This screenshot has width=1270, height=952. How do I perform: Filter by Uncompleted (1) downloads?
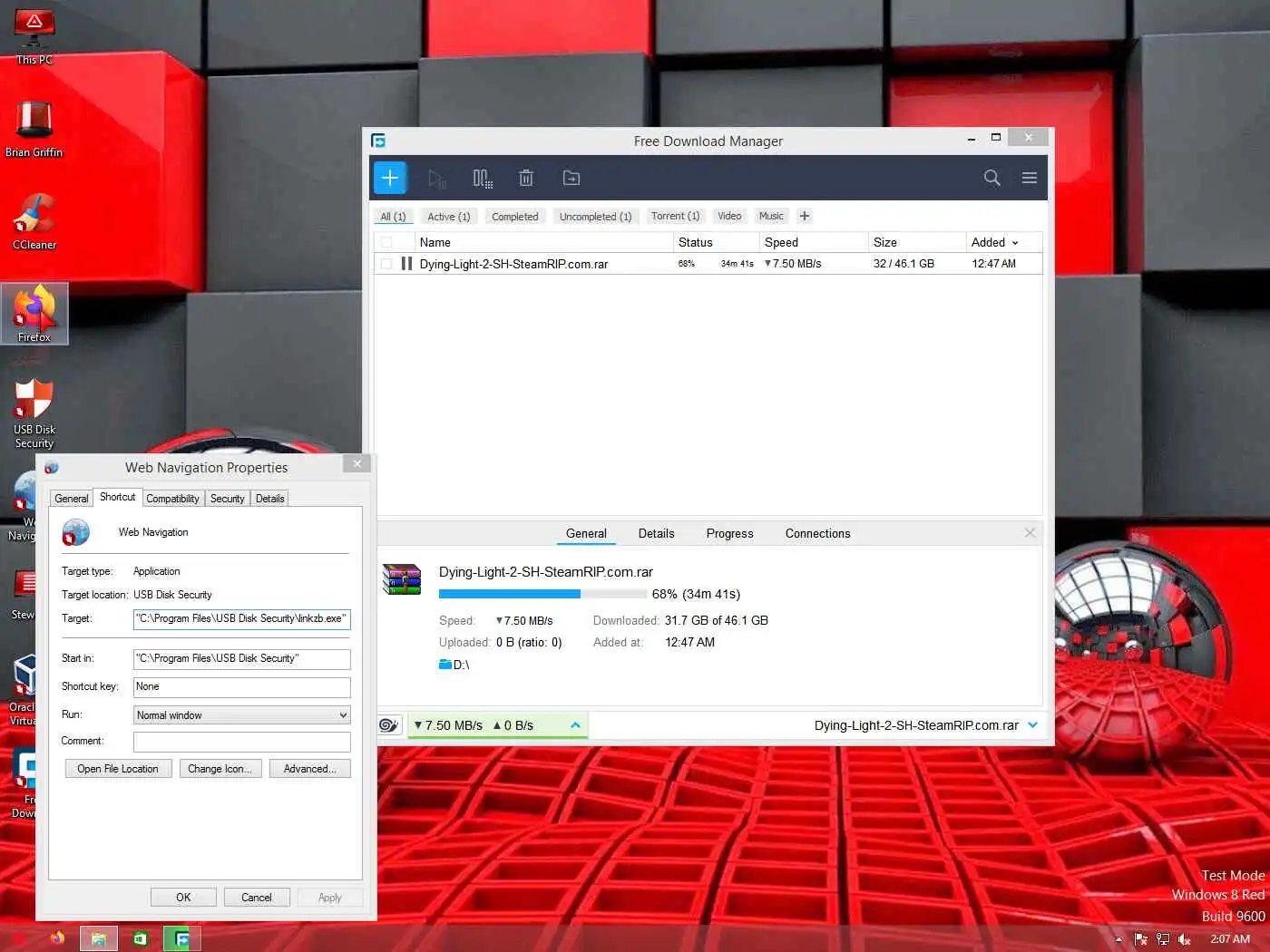(x=595, y=217)
